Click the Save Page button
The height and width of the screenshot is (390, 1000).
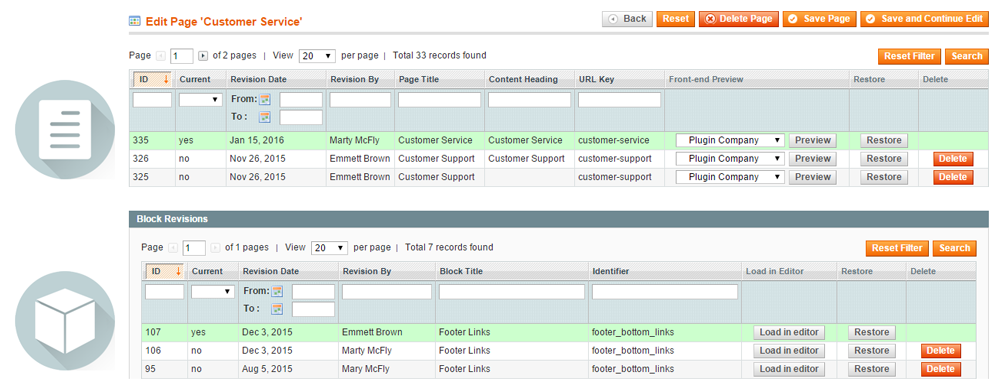pos(820,19)
